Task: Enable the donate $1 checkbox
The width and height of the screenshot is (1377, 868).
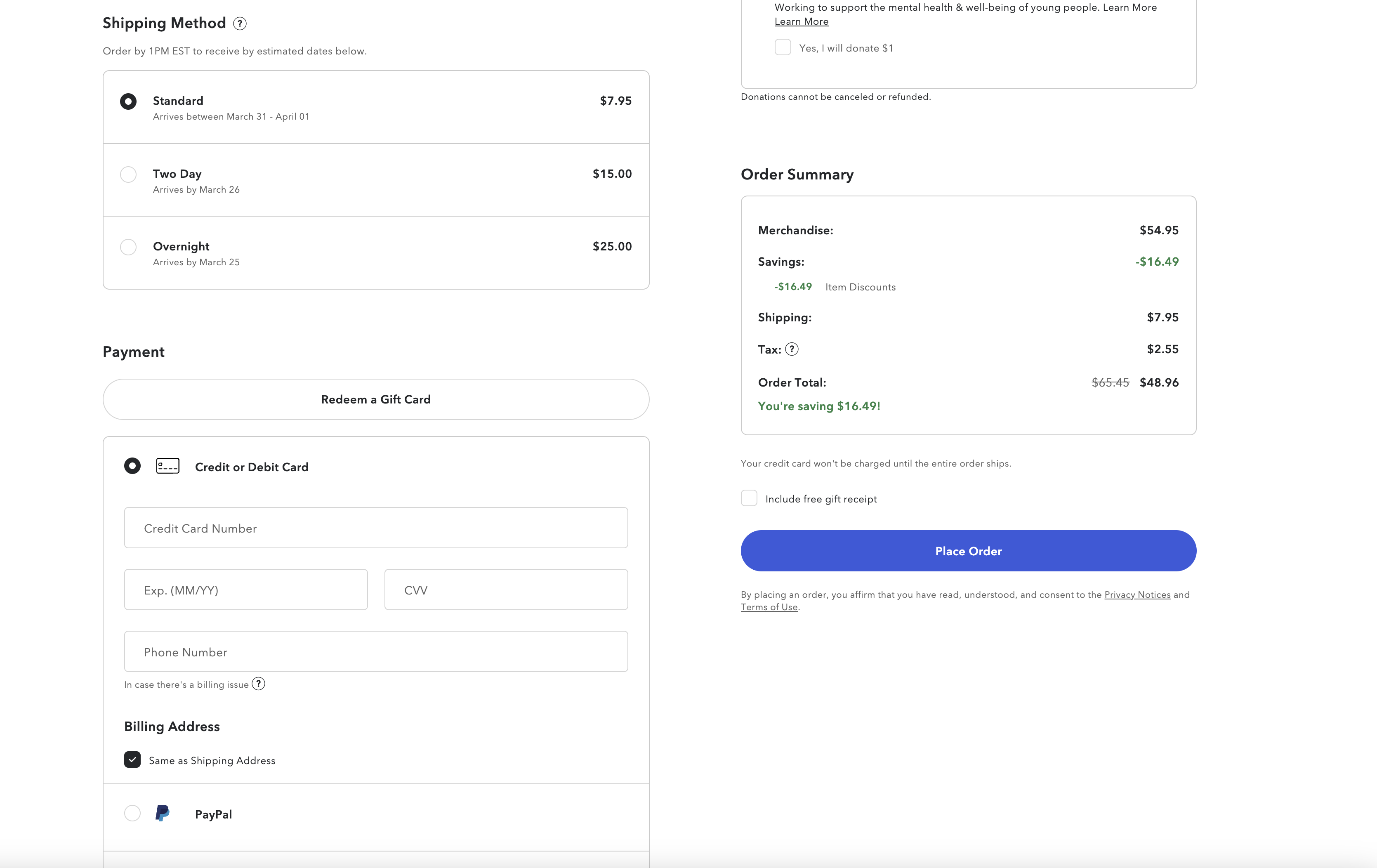Action: click(x=782, y=47)
